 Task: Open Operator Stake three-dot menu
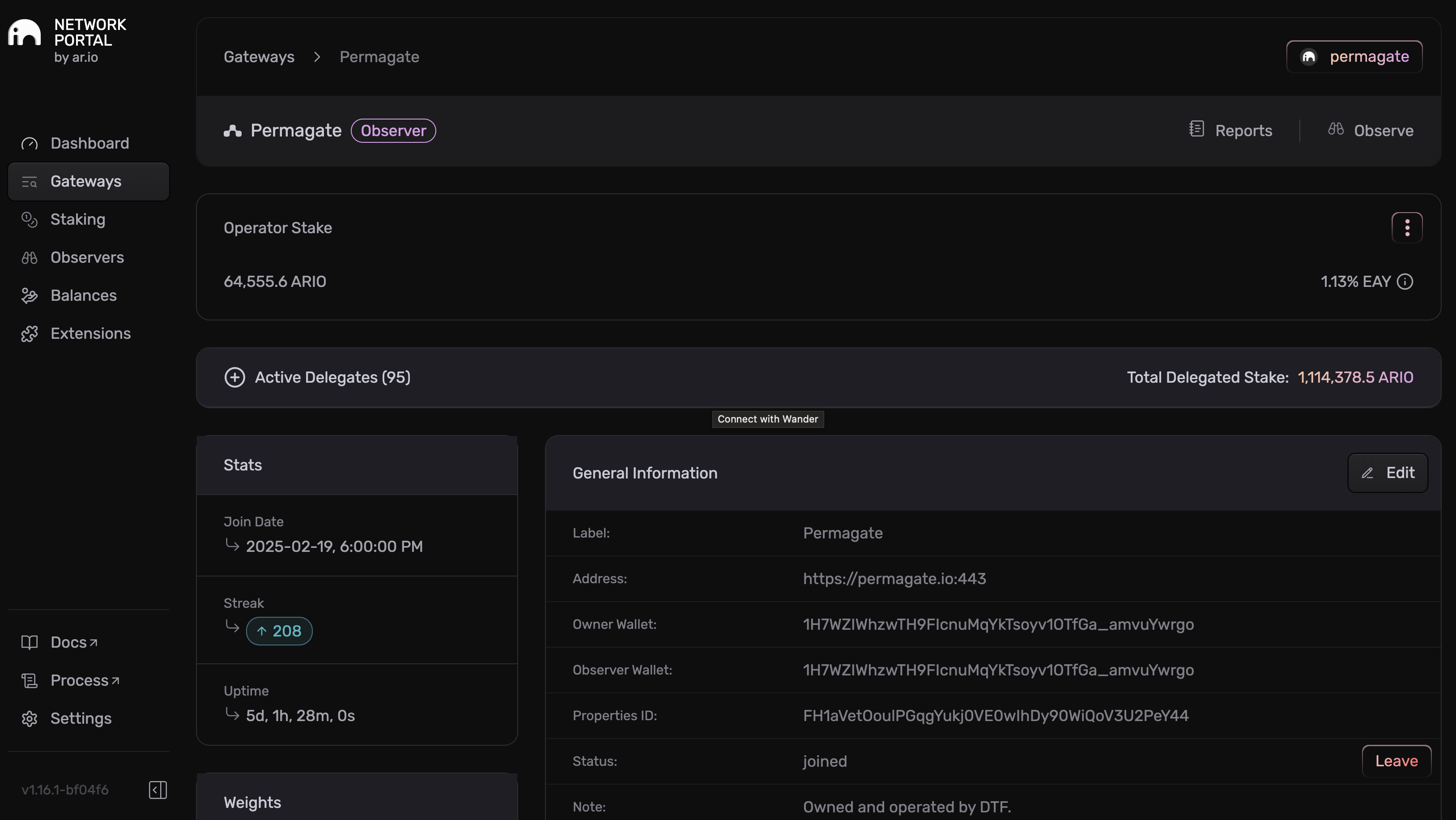(1406, 227)
